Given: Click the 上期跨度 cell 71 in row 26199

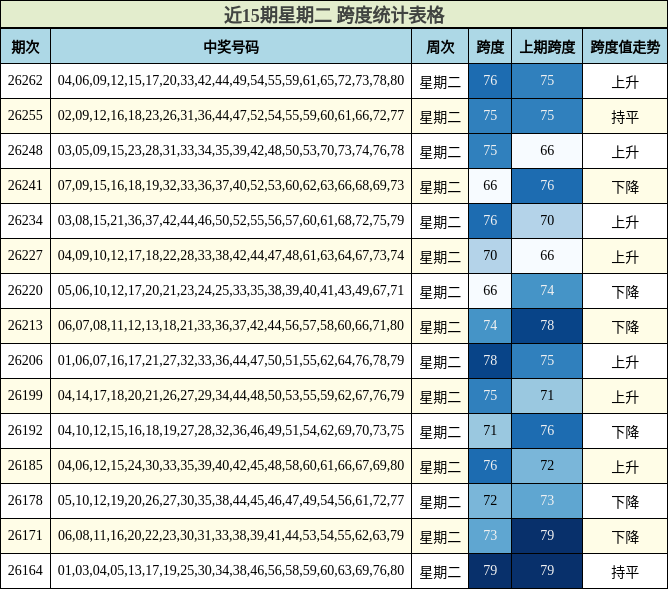Looking at the screenshot, I should 547,396.
